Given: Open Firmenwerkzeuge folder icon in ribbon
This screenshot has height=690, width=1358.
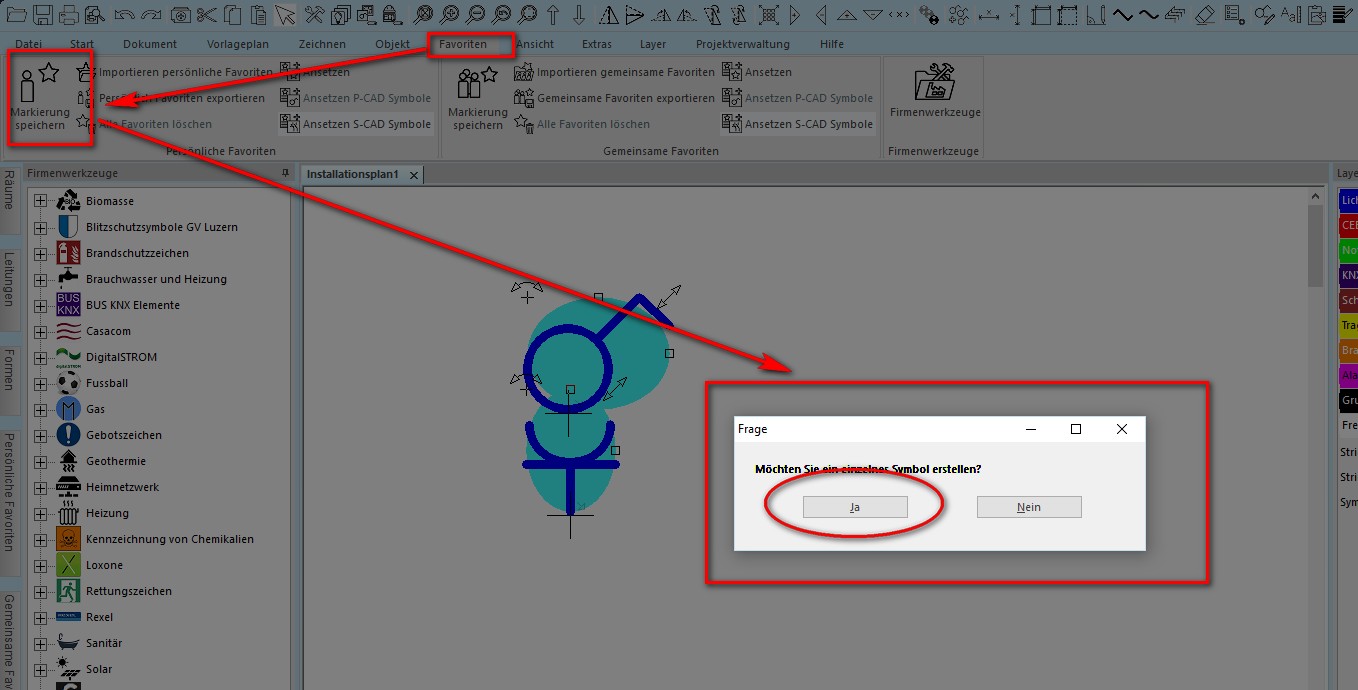Looking at the screenshot, I should pyautogui.click(x=934, y=83).
